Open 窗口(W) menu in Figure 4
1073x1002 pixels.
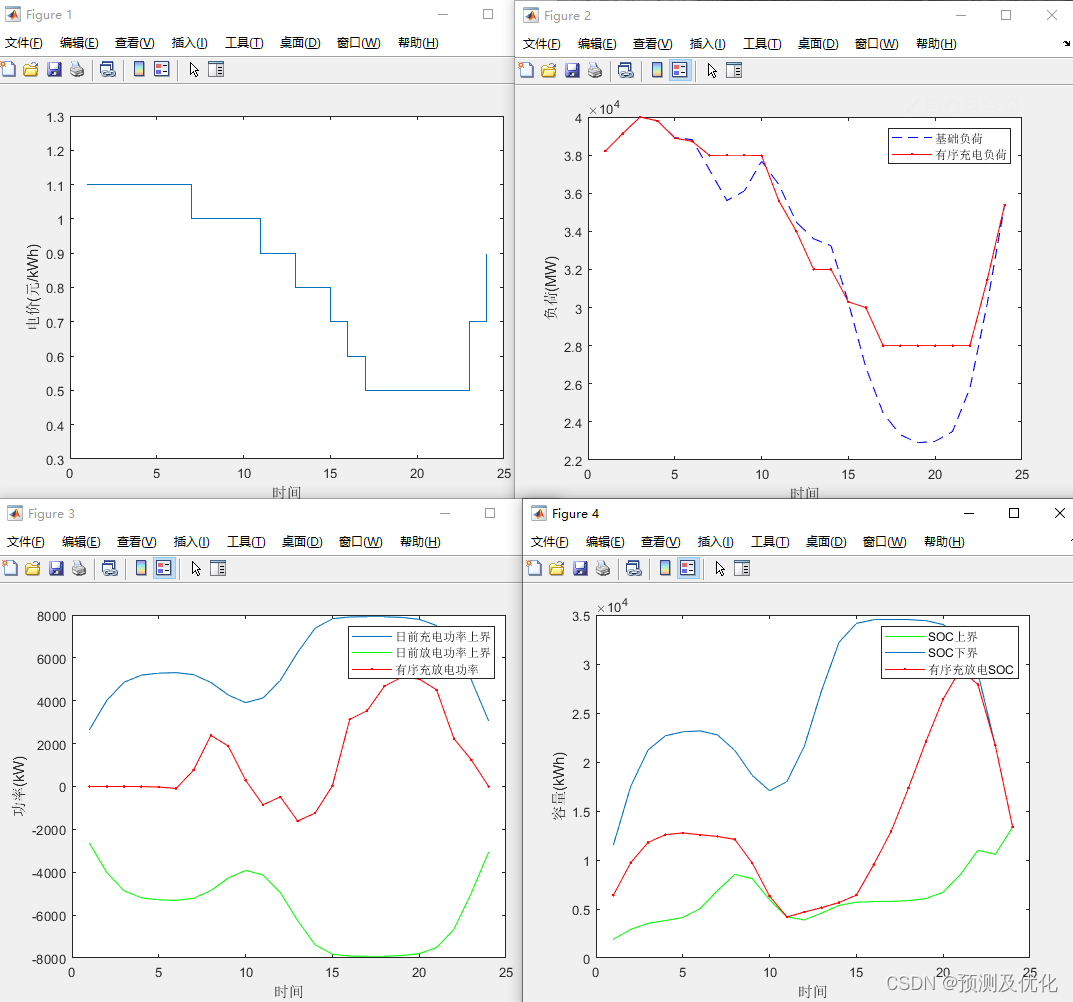885,541
